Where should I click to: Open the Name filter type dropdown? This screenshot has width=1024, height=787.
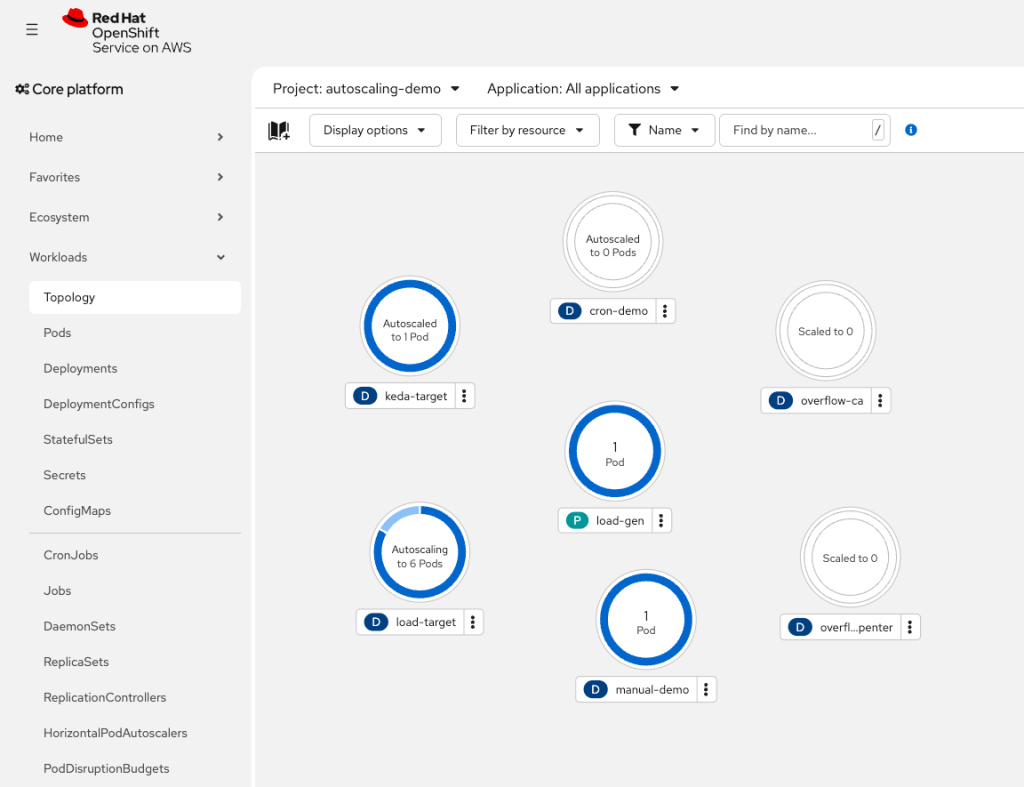664,130
